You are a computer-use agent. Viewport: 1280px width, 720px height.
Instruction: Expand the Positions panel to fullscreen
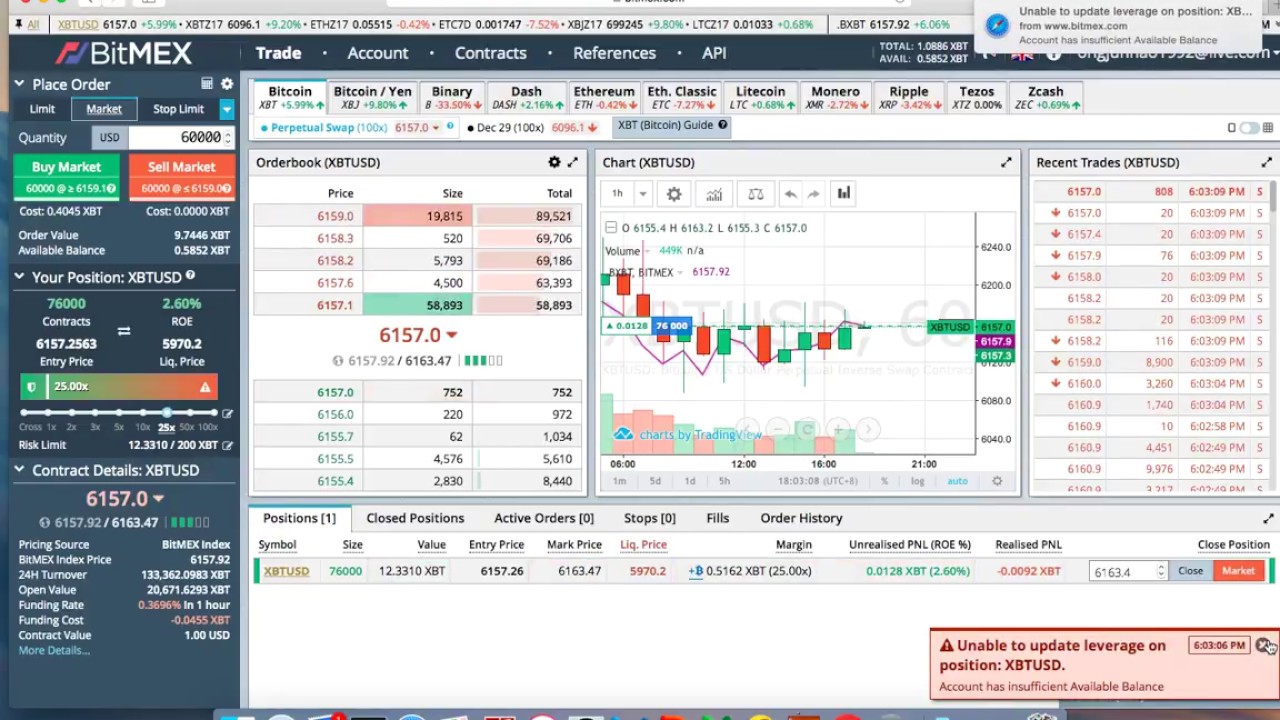click(x=1269, y=518)
